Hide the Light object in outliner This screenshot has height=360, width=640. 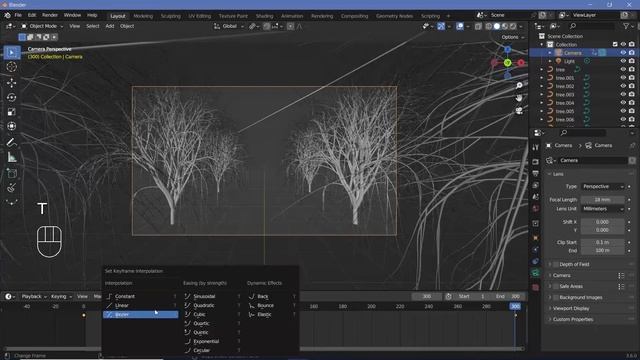click(x=623, y=61)
